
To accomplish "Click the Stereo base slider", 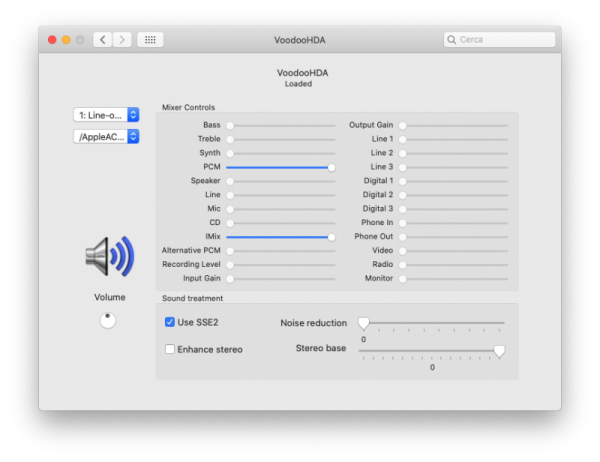I will click(431, 351).
